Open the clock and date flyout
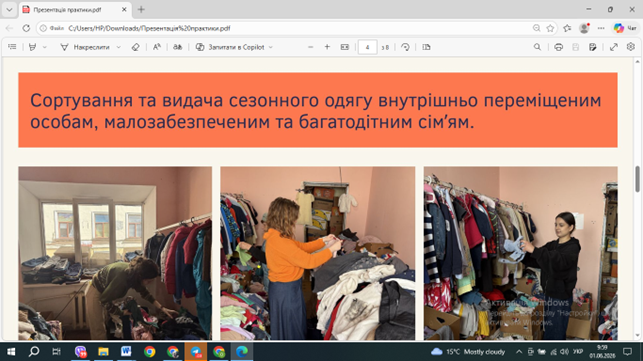 pos(602,352)
